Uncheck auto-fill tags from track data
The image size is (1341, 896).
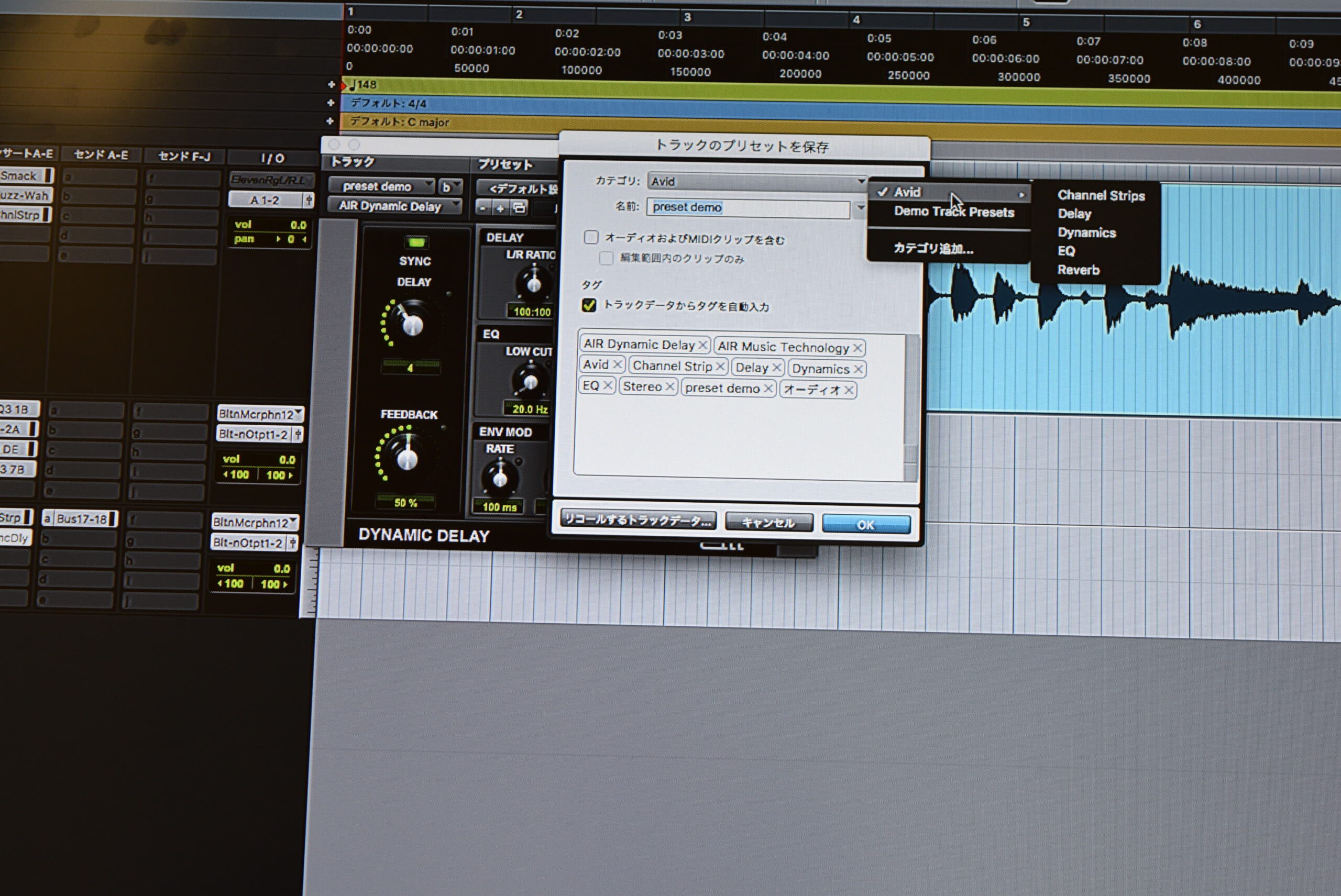589,305
